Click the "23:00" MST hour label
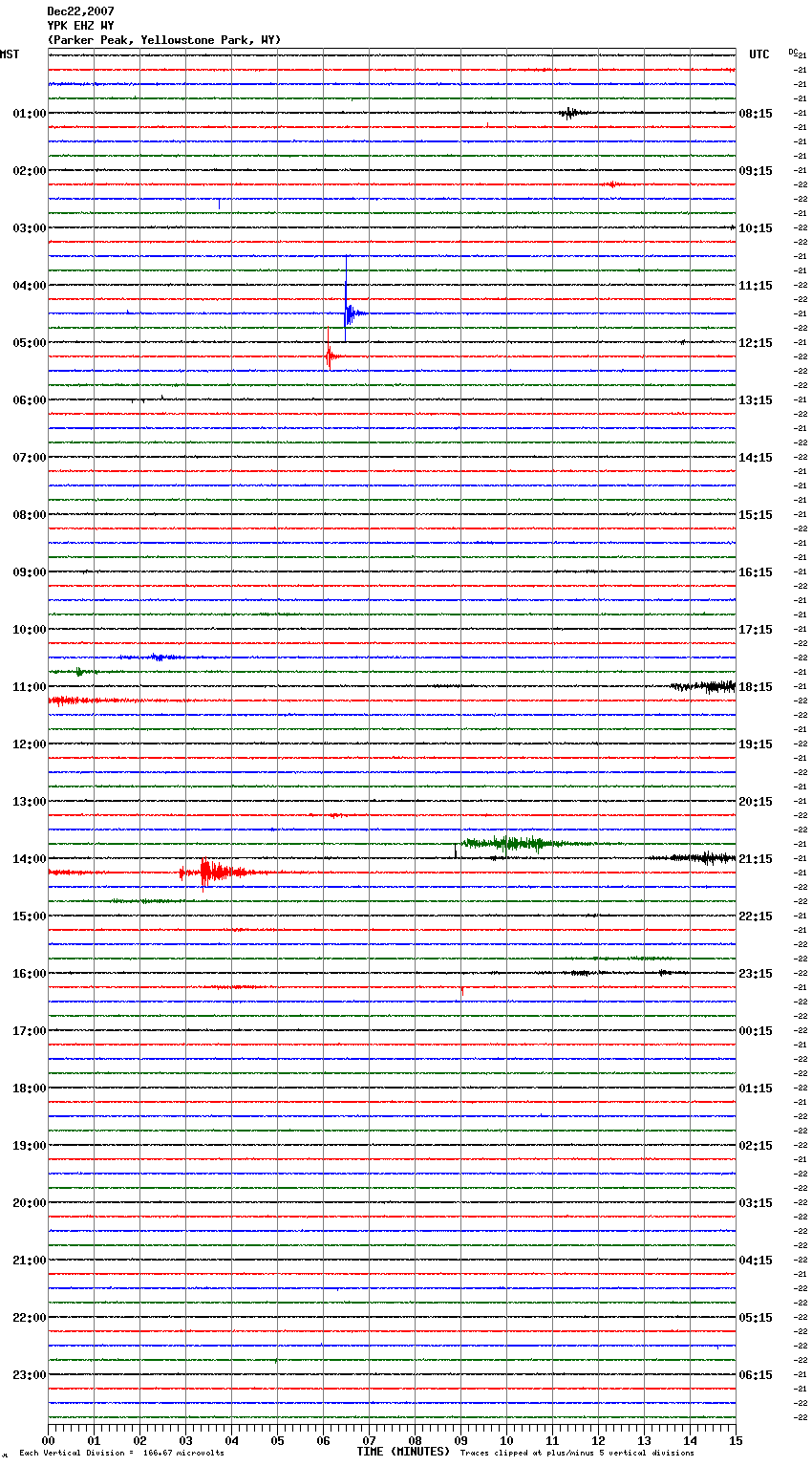The height and width of the screenshot is (1466, 812). click(30, 1375)
